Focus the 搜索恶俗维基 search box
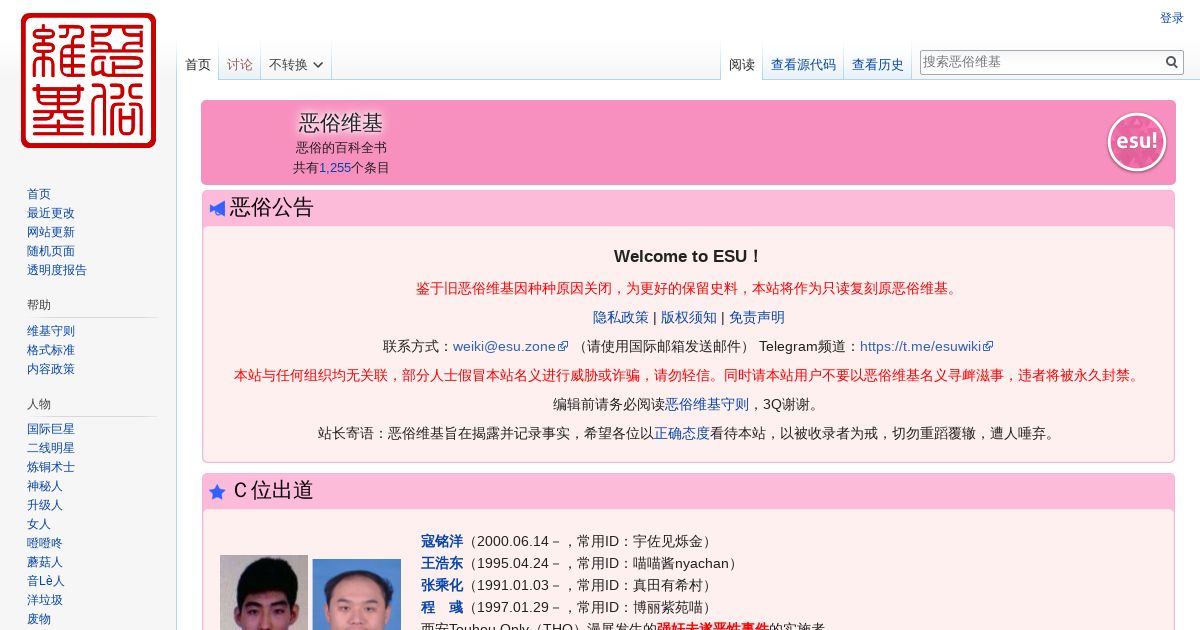Viewport: 1200px width, 630px height. coord(1041,62)
